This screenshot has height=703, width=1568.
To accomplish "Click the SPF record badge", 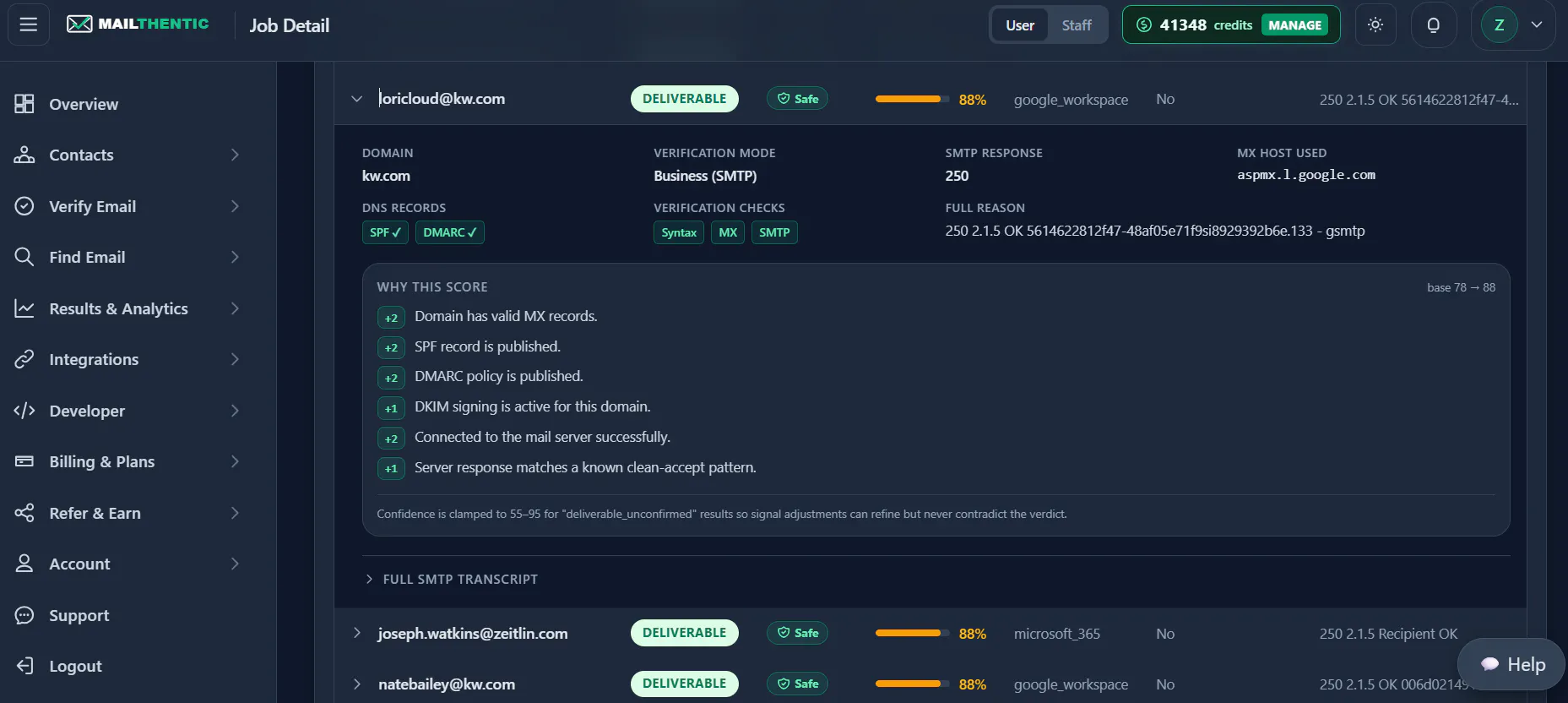I will [x=385, y=232].
